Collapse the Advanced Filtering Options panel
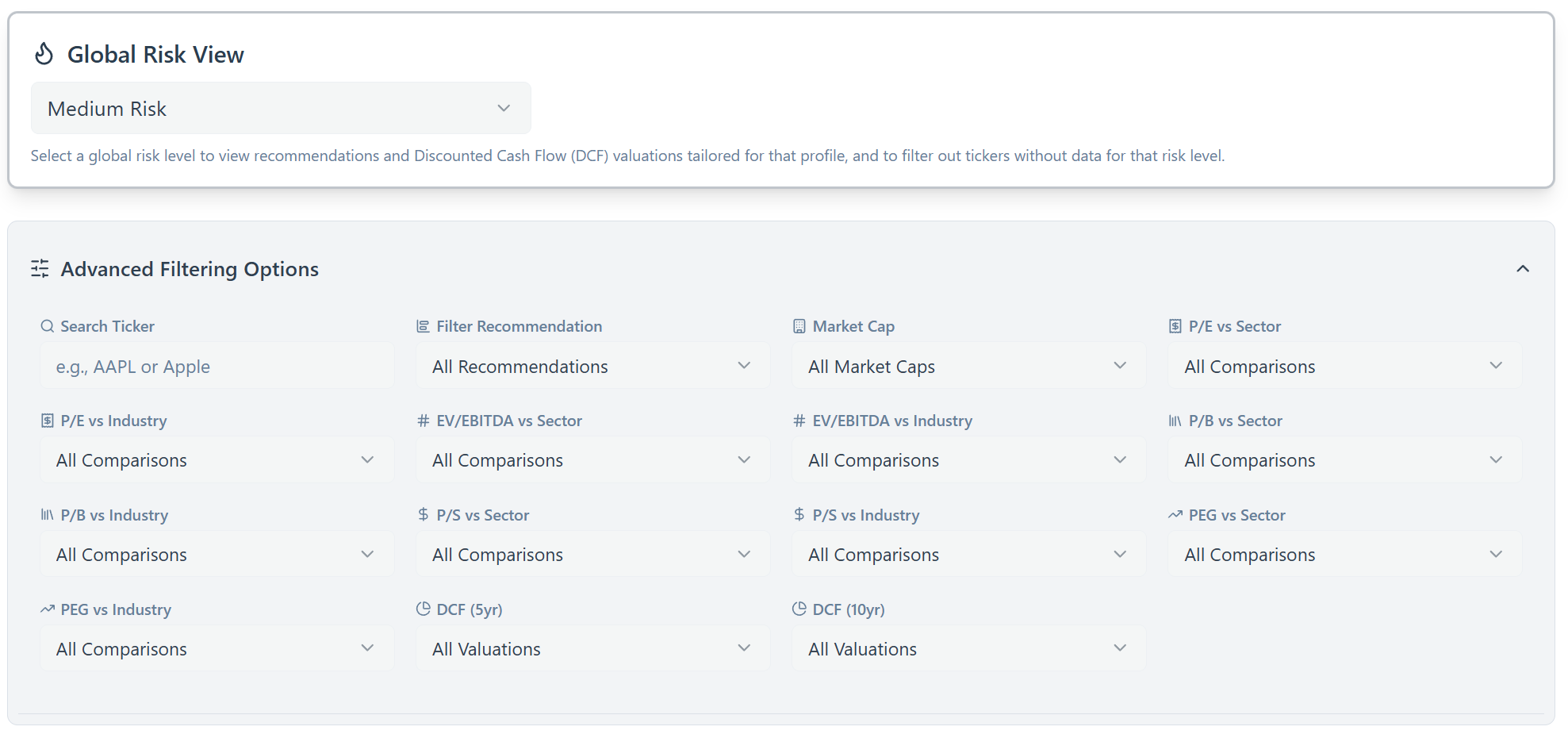The height and width of the screenshot is (738, 1568). tap(1522, 269)
